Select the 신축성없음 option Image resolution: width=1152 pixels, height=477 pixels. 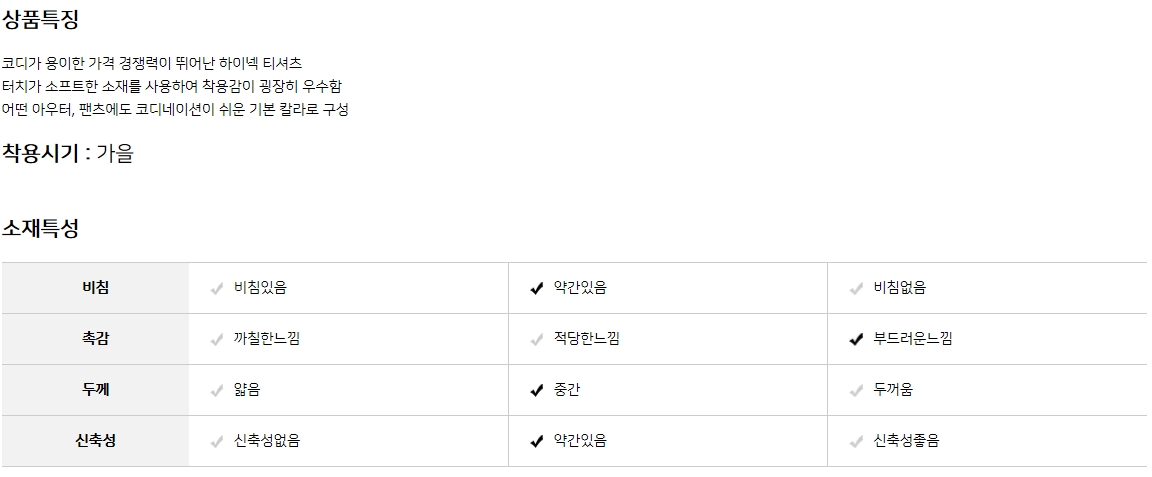(266, 441)
